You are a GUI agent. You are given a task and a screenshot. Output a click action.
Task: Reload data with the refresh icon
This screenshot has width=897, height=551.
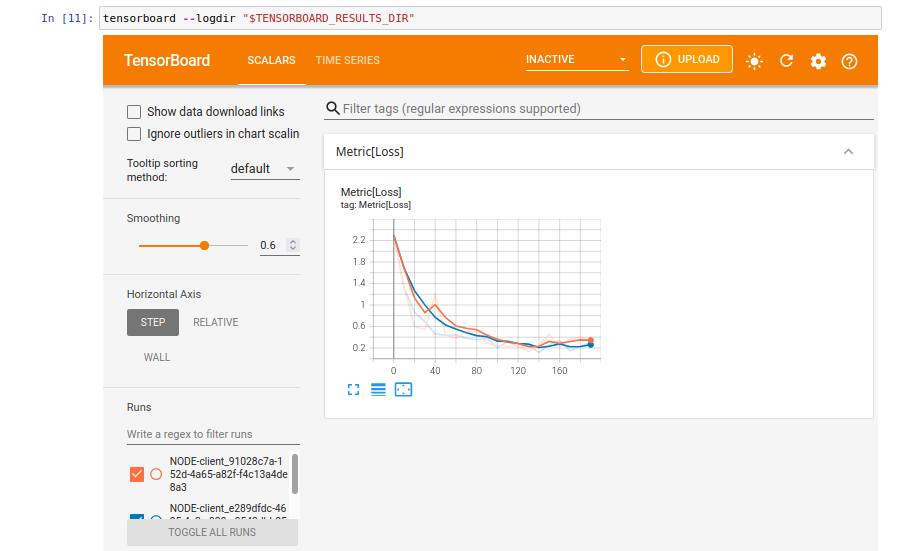click(787, 61)
